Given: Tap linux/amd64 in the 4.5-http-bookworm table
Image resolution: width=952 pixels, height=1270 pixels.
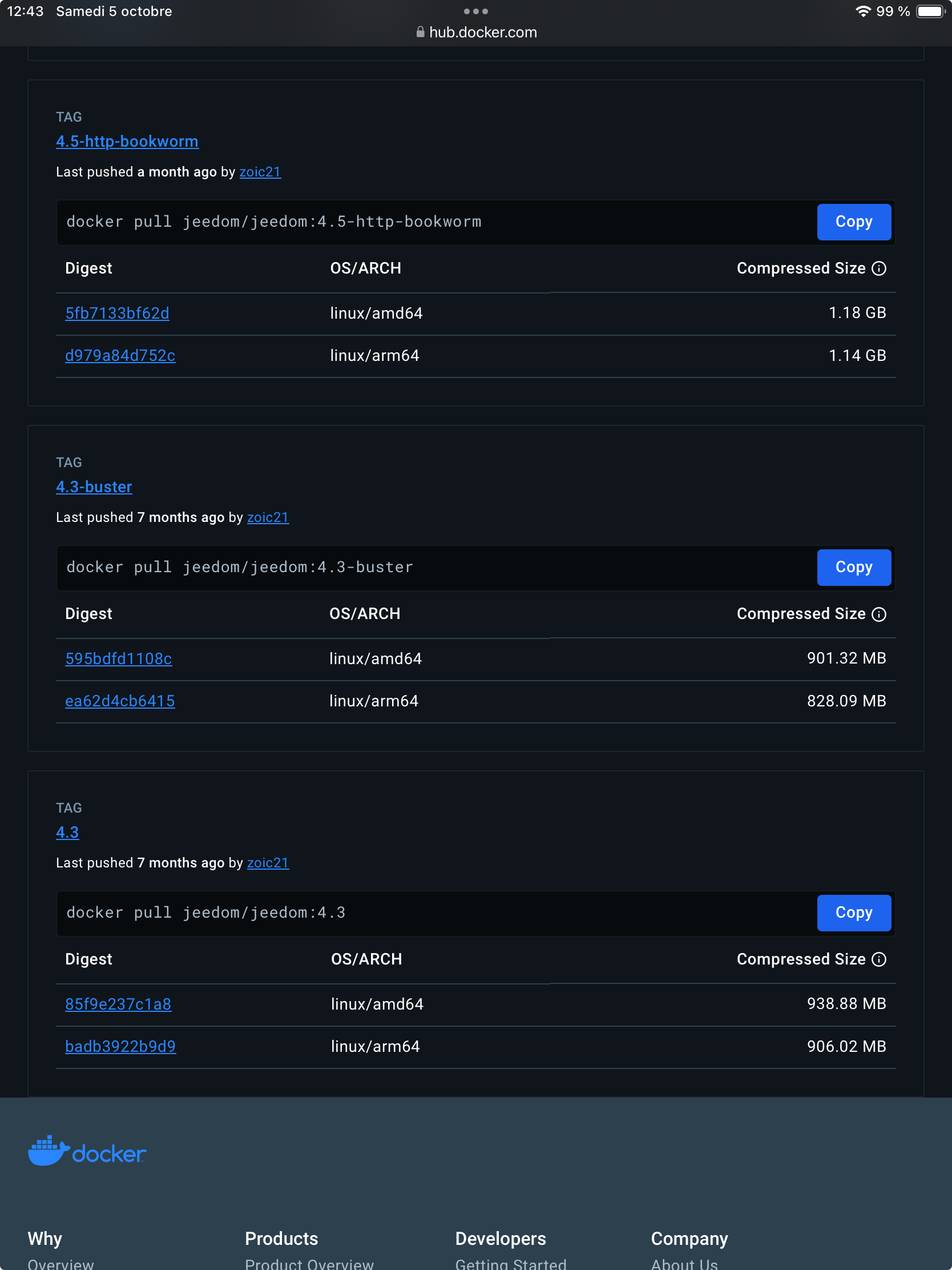Looking at the screenshot, I should point(377,313).
